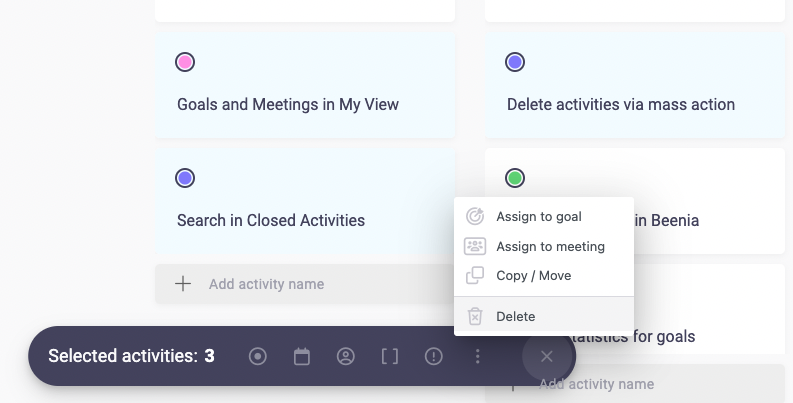Image resolution: width=793 pixels, height=403 pixels.
Task: Click the Delete trash icon
Action: coord(475,316)
